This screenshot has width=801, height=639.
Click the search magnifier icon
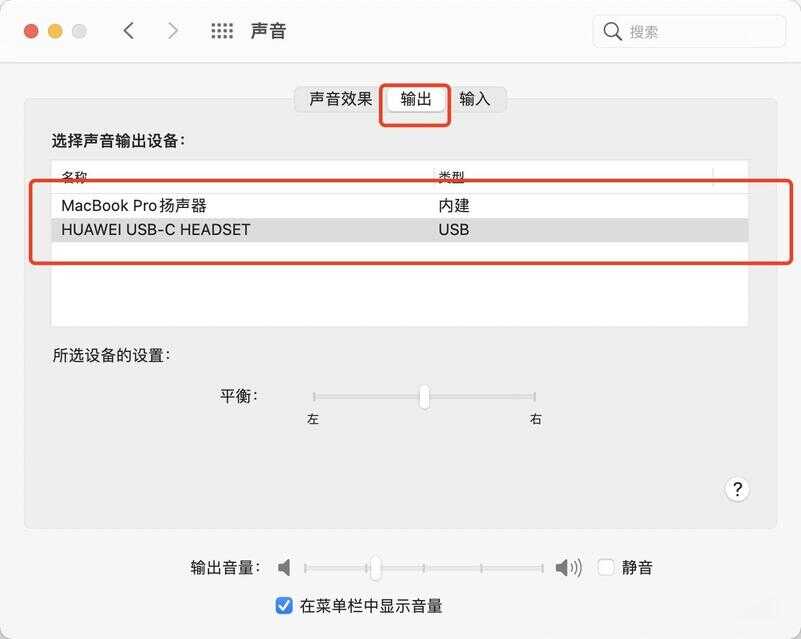click(x=611, y=32)
